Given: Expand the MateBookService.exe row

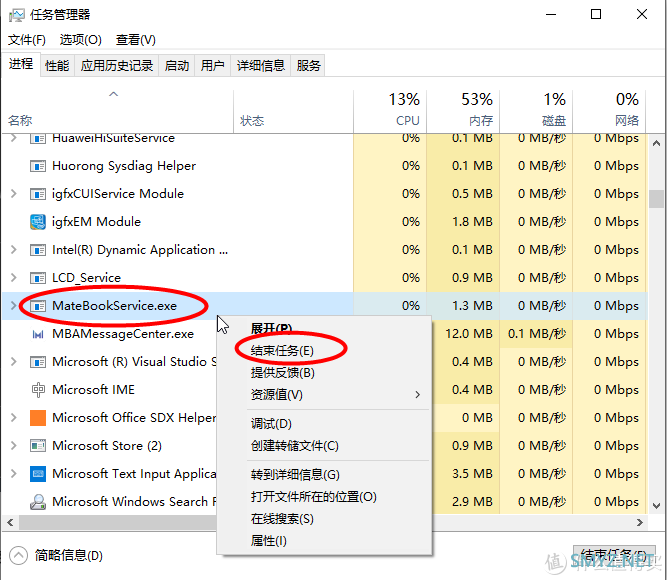Looking at the screenshot, I should point(14,306).
